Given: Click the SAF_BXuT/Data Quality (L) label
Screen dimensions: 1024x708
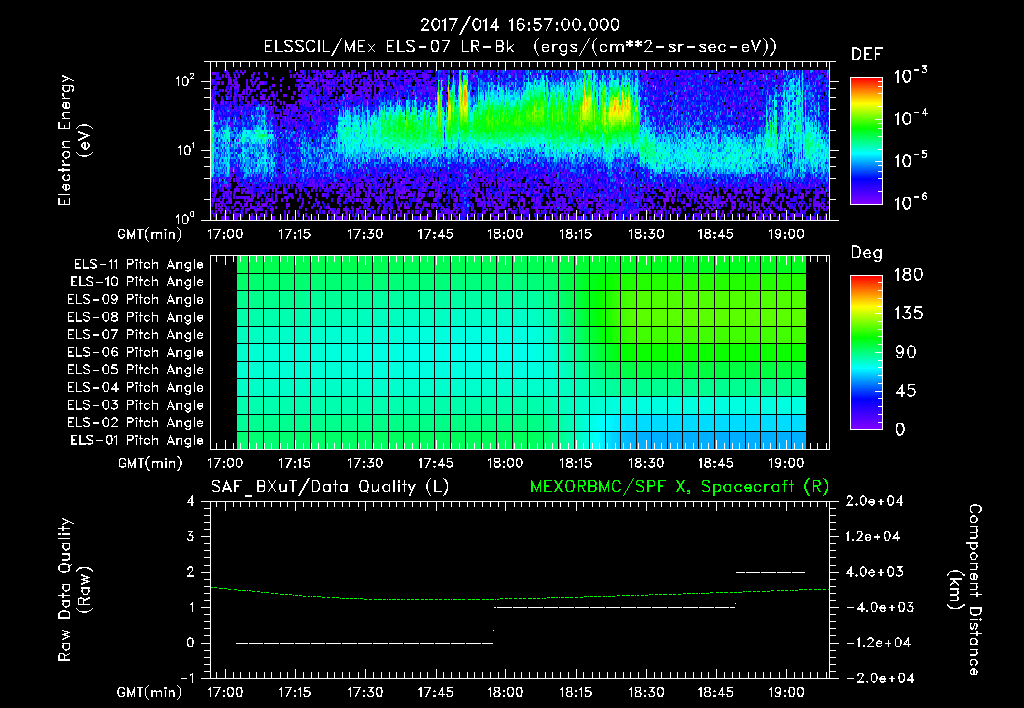Looking at the screenshot, I should point(330,487).
